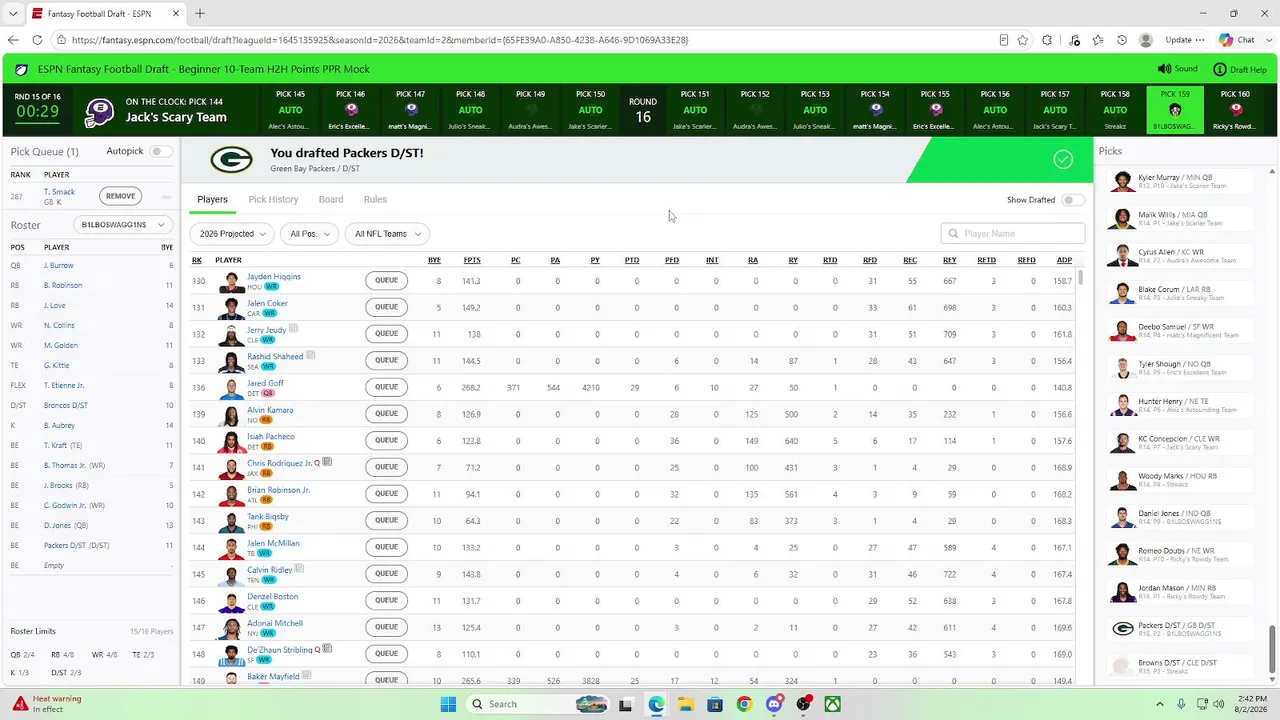Switch to the Pick History tab
Image resolution: width=1280 pixels, height=720 pixels.
273,200
